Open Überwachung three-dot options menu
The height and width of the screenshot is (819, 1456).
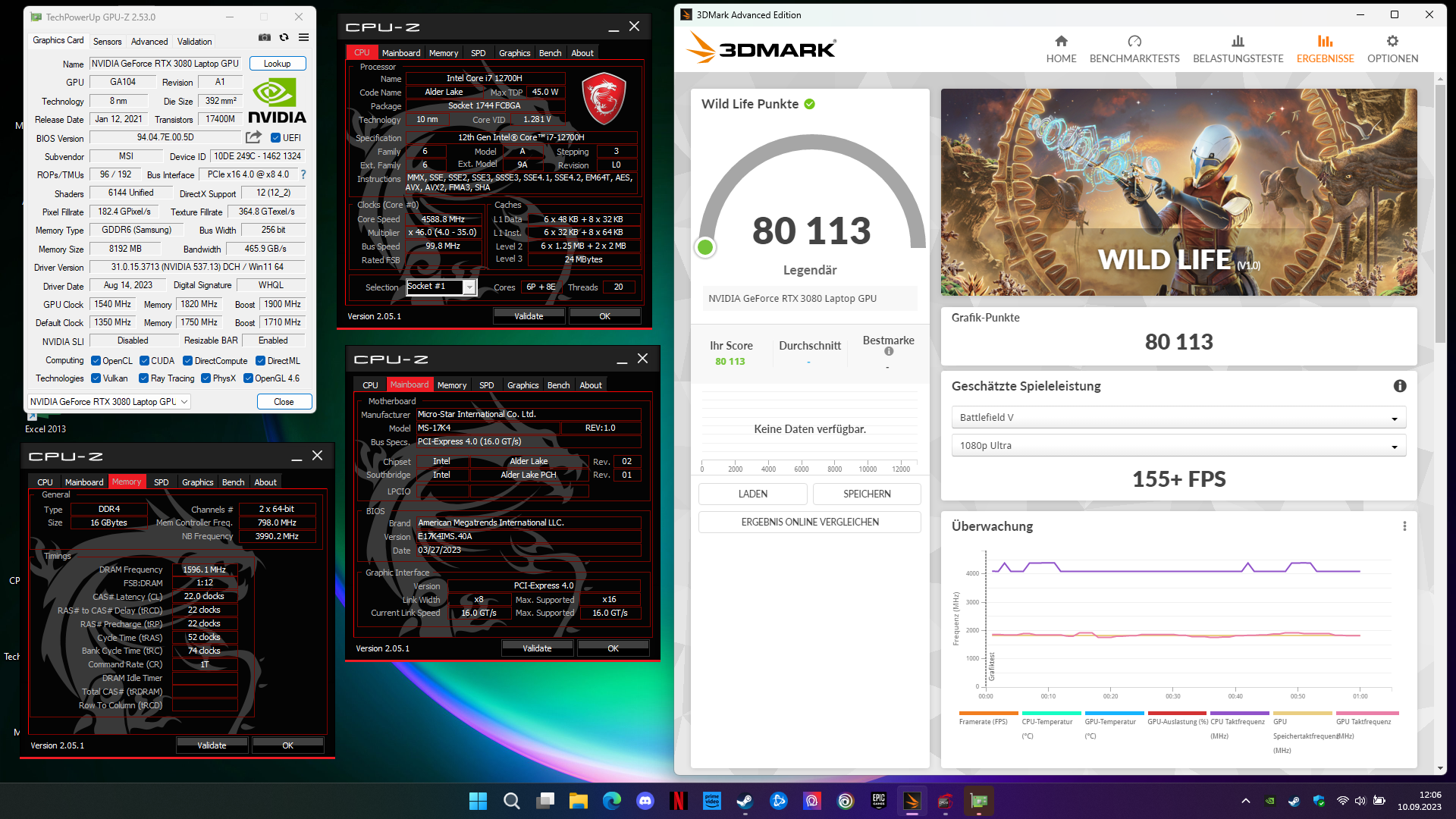pyautogui.click(x=1404, y=526)
